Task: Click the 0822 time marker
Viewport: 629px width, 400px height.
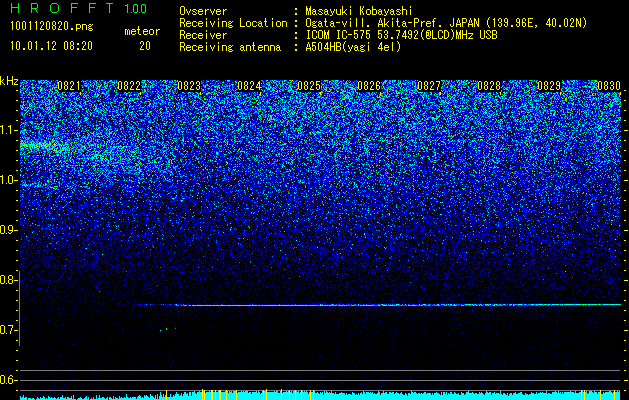Action: coord(129,86)
